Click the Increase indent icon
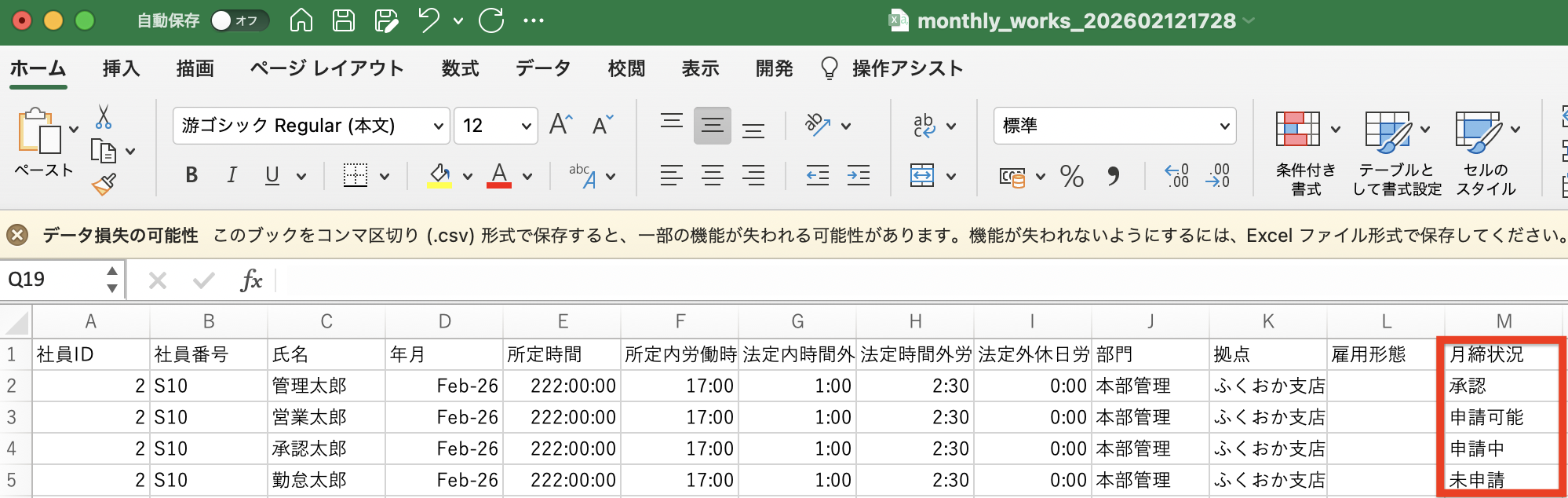 [859, 176]
